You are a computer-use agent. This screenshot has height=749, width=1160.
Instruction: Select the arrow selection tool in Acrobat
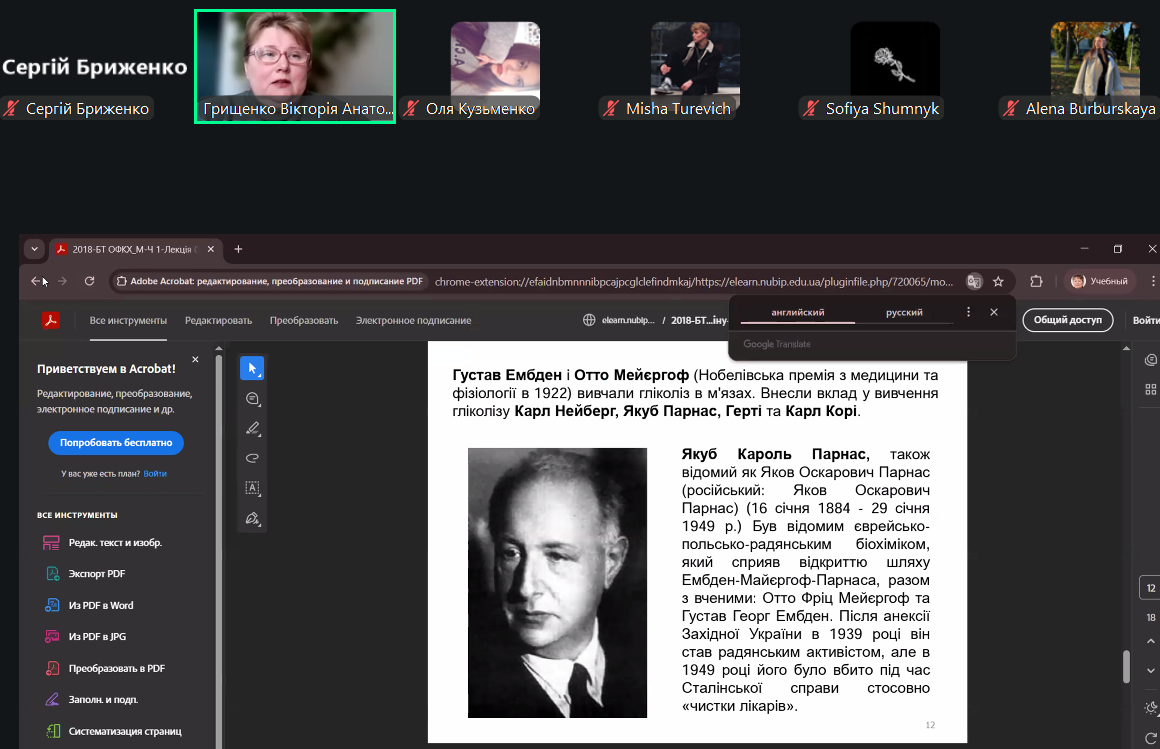click(252, 368)
